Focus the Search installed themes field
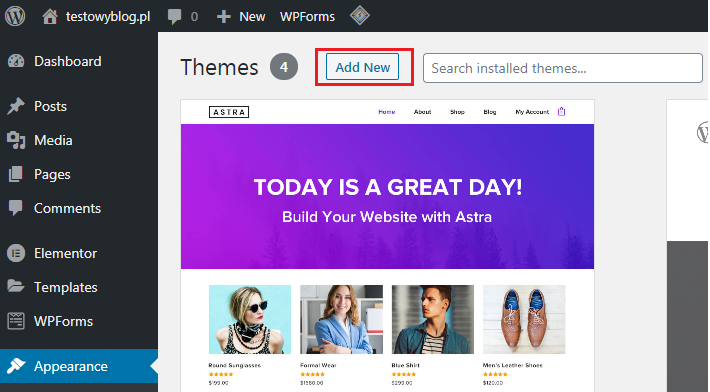Viewport: 710px width, 392px height. click(x=562, y=68)
